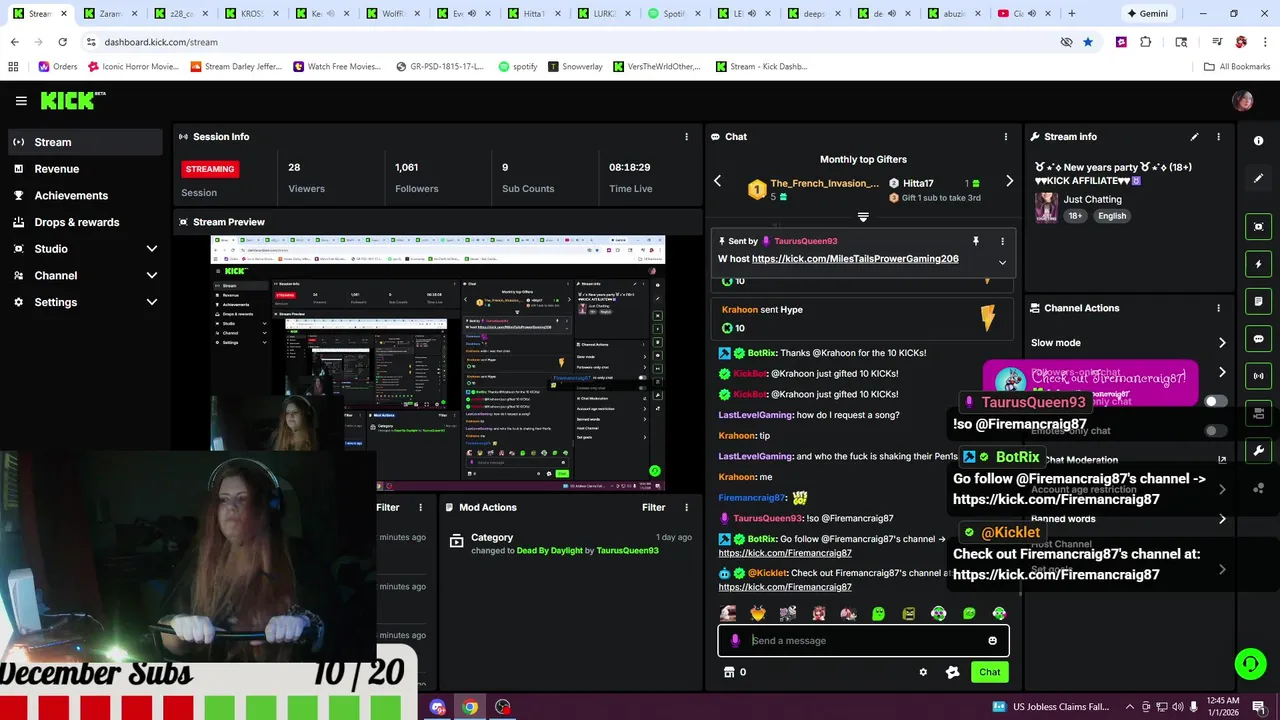This screenshot has height=720, width=1280.
Task: Open Mod Actions Filter
Action: pyautogui.click(x=653, y=507)
